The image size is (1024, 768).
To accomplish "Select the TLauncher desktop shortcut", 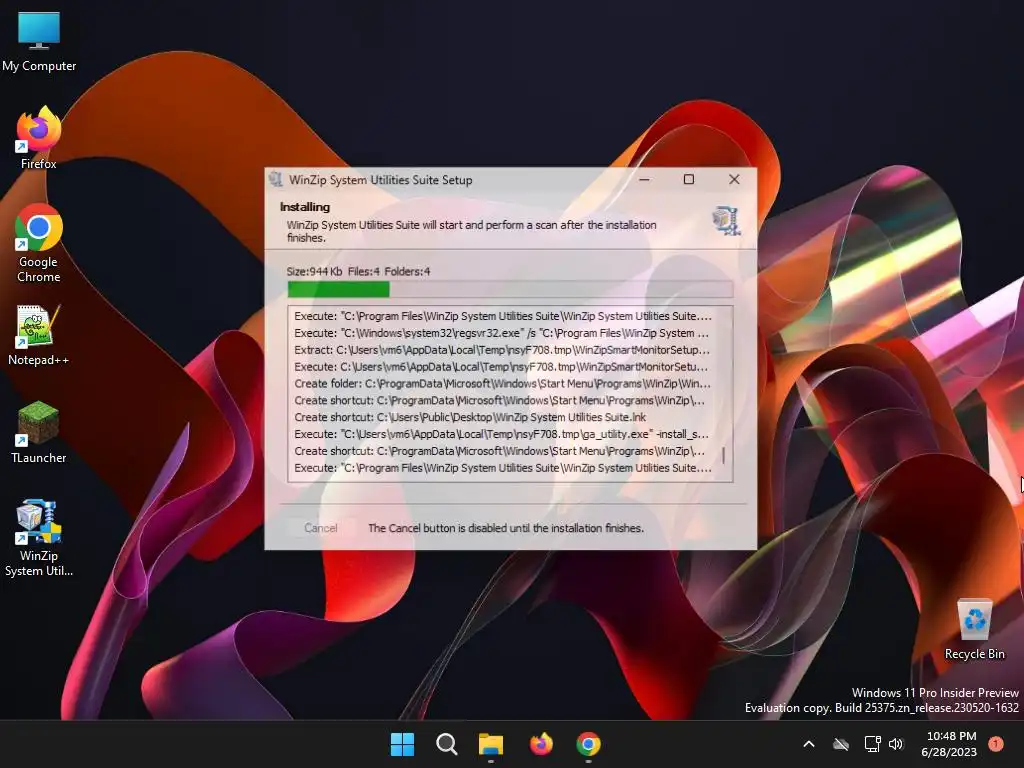I will tap(39, 433).
